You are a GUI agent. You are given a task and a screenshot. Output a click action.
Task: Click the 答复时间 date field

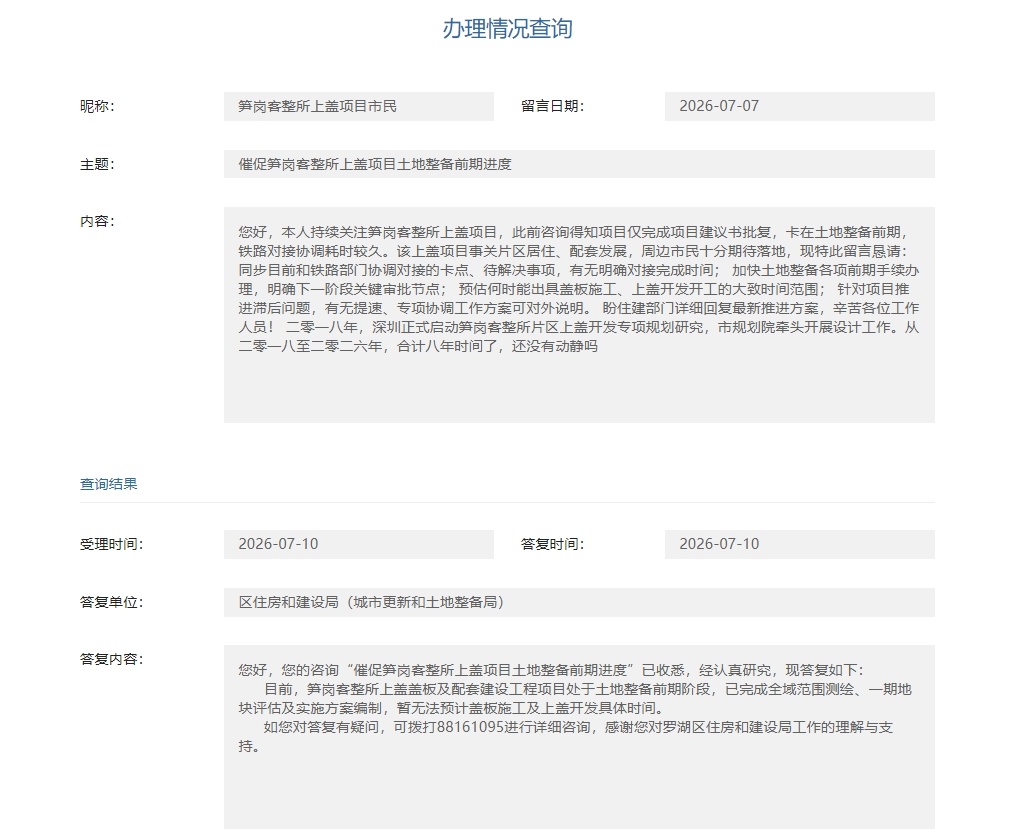(800, 544)
